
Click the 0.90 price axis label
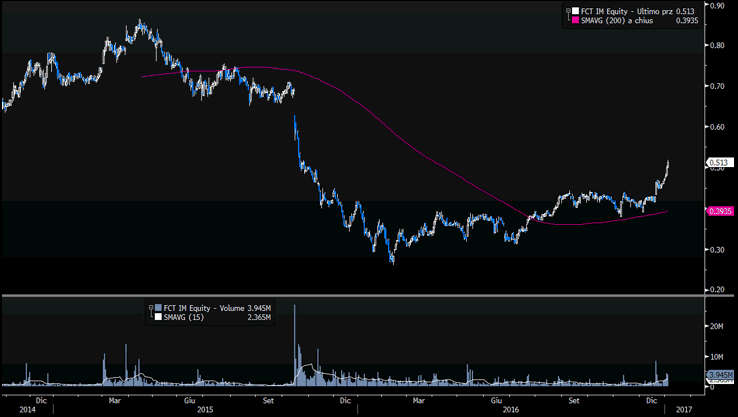click(x=717, y=5)
